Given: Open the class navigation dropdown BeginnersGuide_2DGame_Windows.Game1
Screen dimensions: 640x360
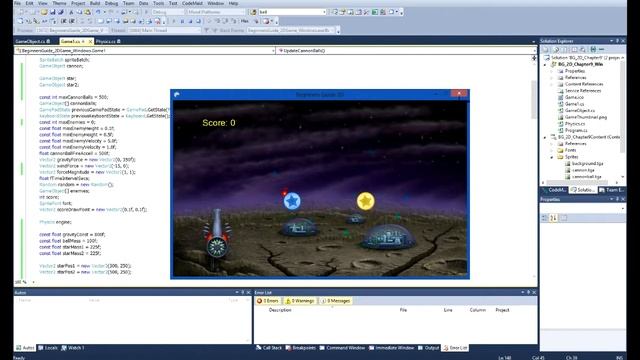Looking at the screenshot, I should point(144,51).
